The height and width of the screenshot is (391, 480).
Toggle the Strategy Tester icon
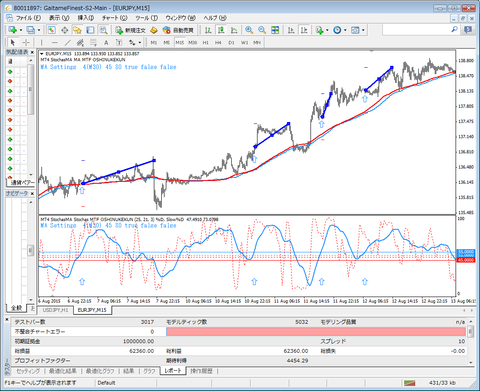point(103,30)
